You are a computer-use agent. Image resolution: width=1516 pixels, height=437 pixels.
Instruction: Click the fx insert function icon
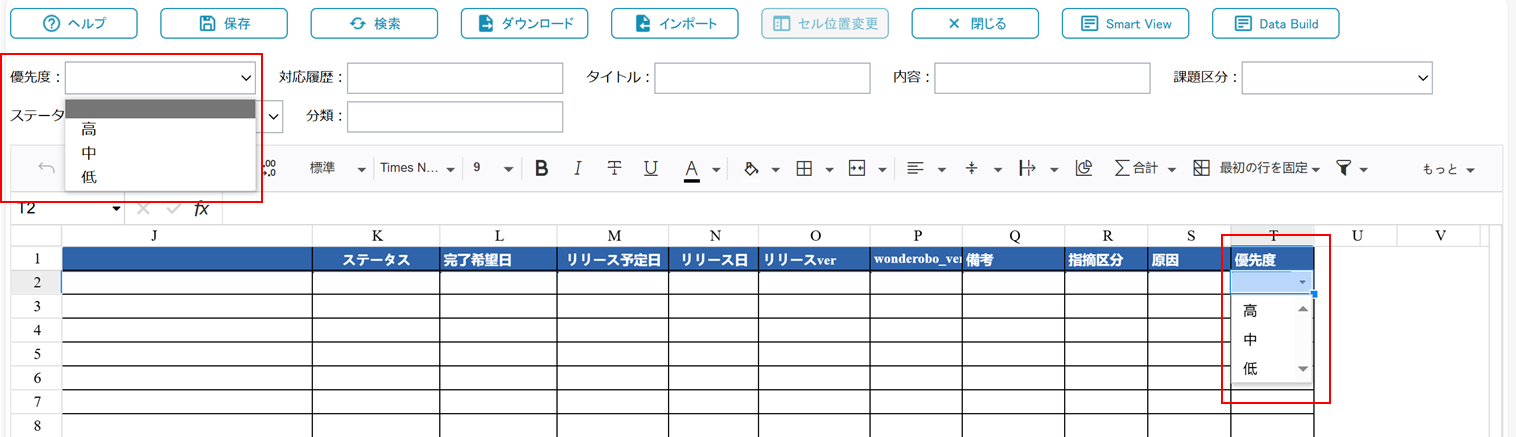coord(201,208)
